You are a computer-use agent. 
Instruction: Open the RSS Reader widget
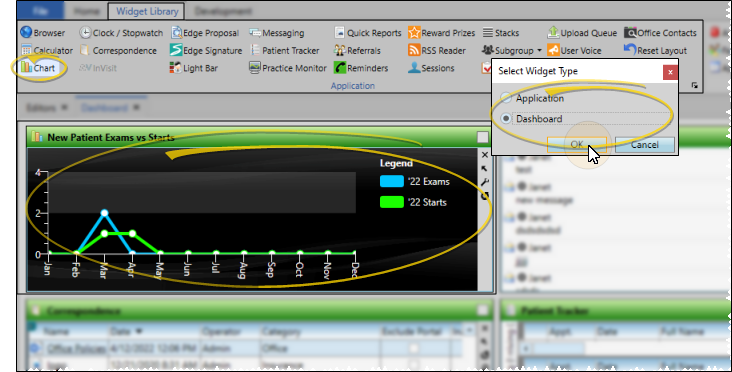pyautogui.click(x=436, y=50)
